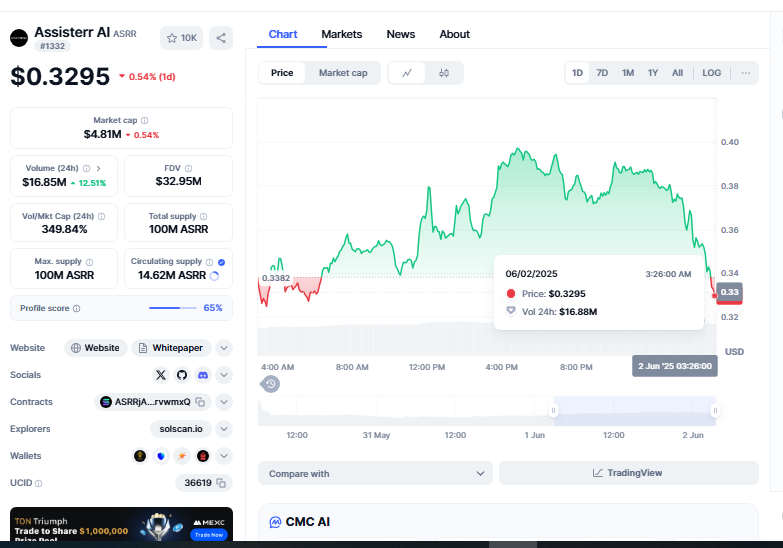Viewport: 783px width, 548px height.
Task: Show FDV info icon
Action: (188, 168)
